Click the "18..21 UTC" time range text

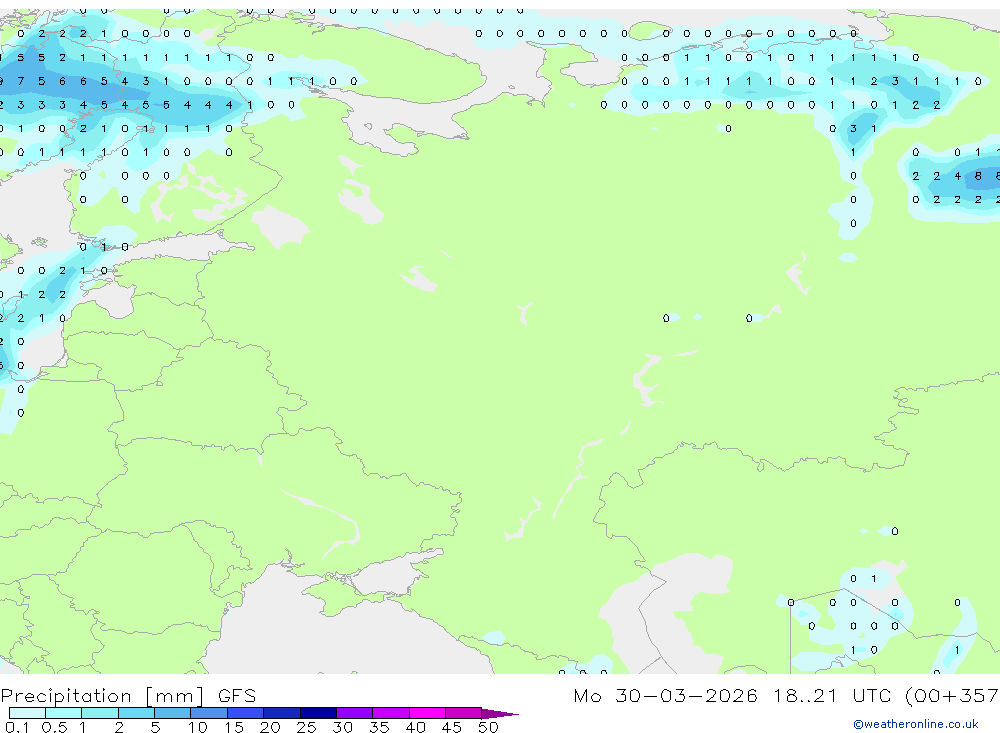832,695
